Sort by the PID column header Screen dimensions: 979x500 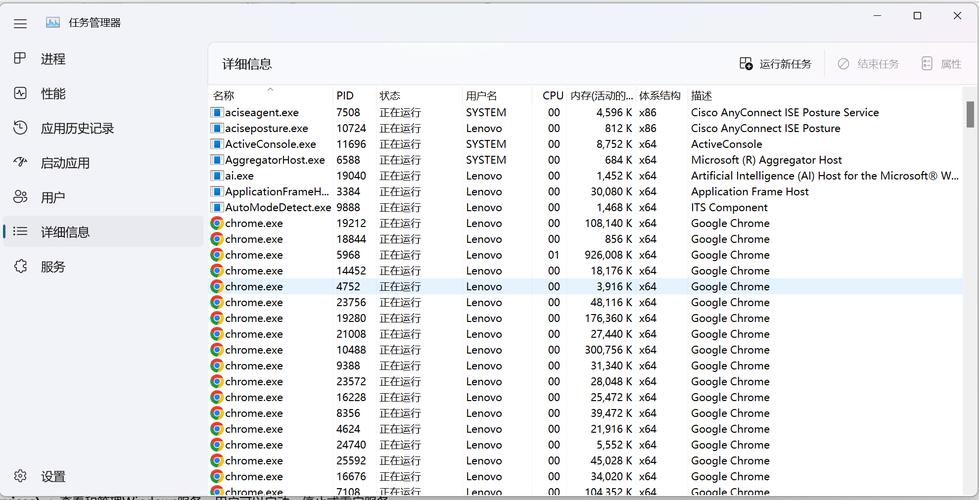pyautogui.click(x=354, y=96)
